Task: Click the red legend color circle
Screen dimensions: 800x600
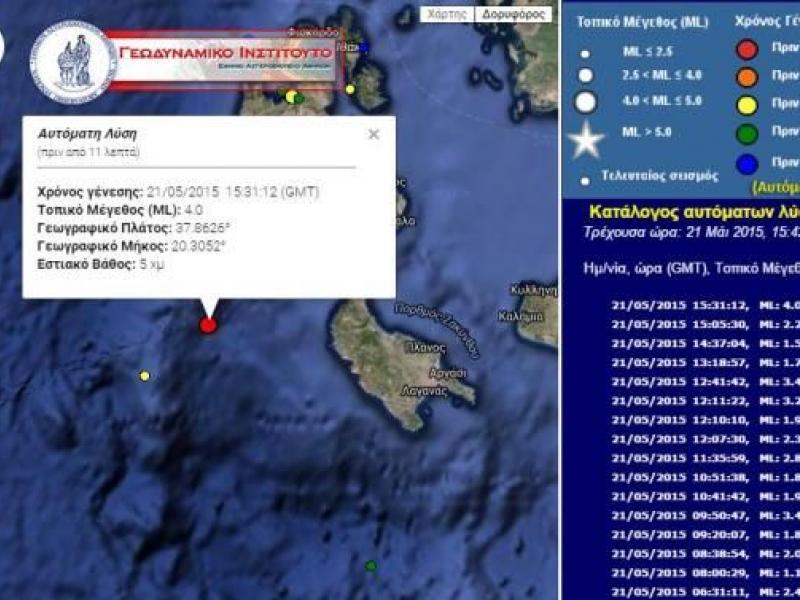Action: (x=747, y=49)
